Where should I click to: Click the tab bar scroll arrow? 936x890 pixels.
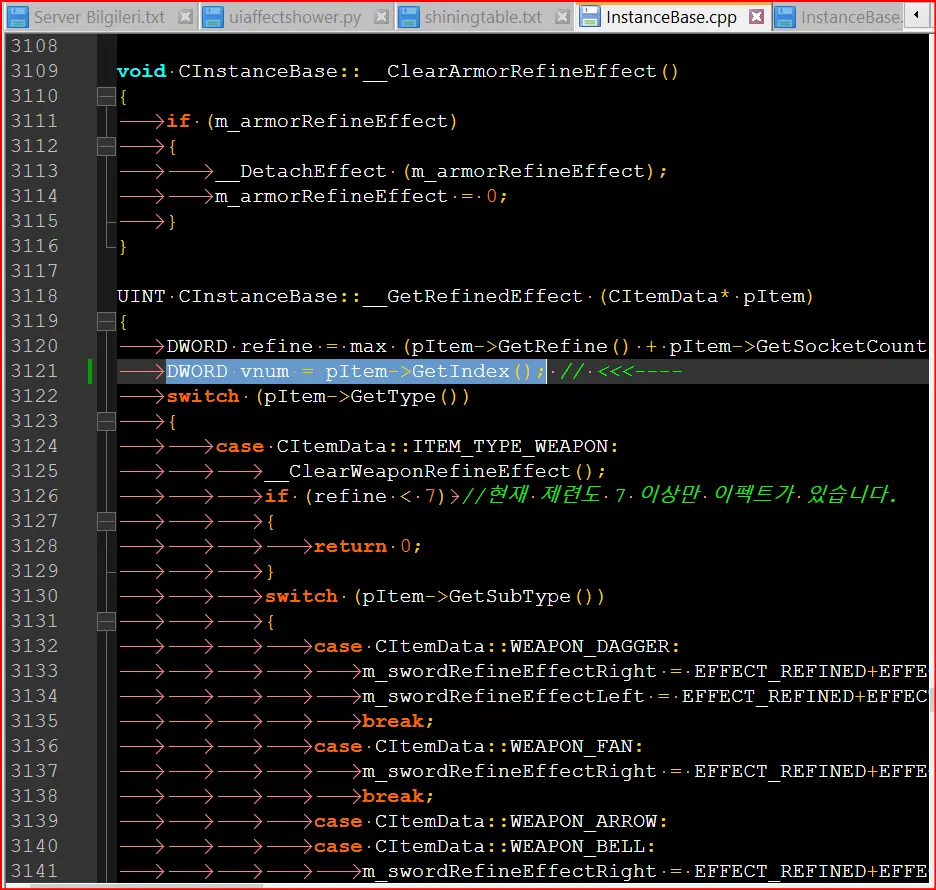[917, 17]
